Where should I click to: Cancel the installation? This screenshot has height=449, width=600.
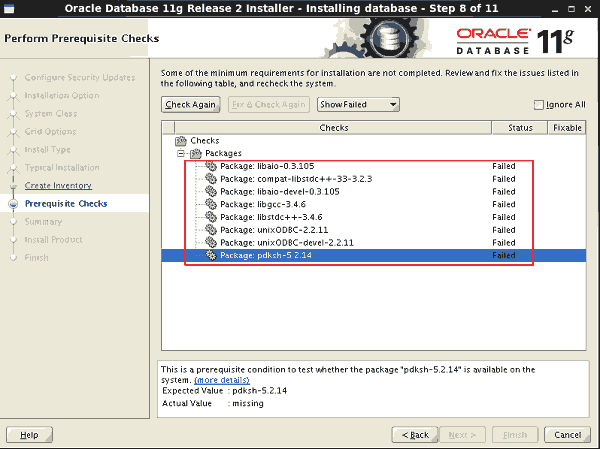coord(567,435)
